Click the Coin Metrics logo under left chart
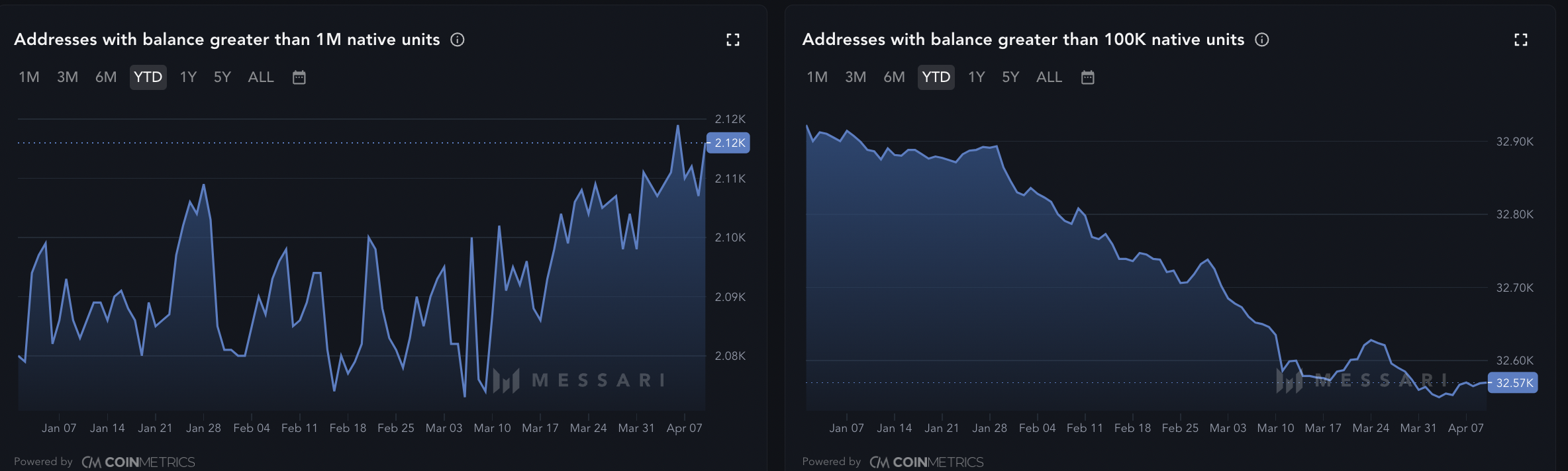This screenshot has width=1568, height=471. pyautogui.click(x=138, y=462)
